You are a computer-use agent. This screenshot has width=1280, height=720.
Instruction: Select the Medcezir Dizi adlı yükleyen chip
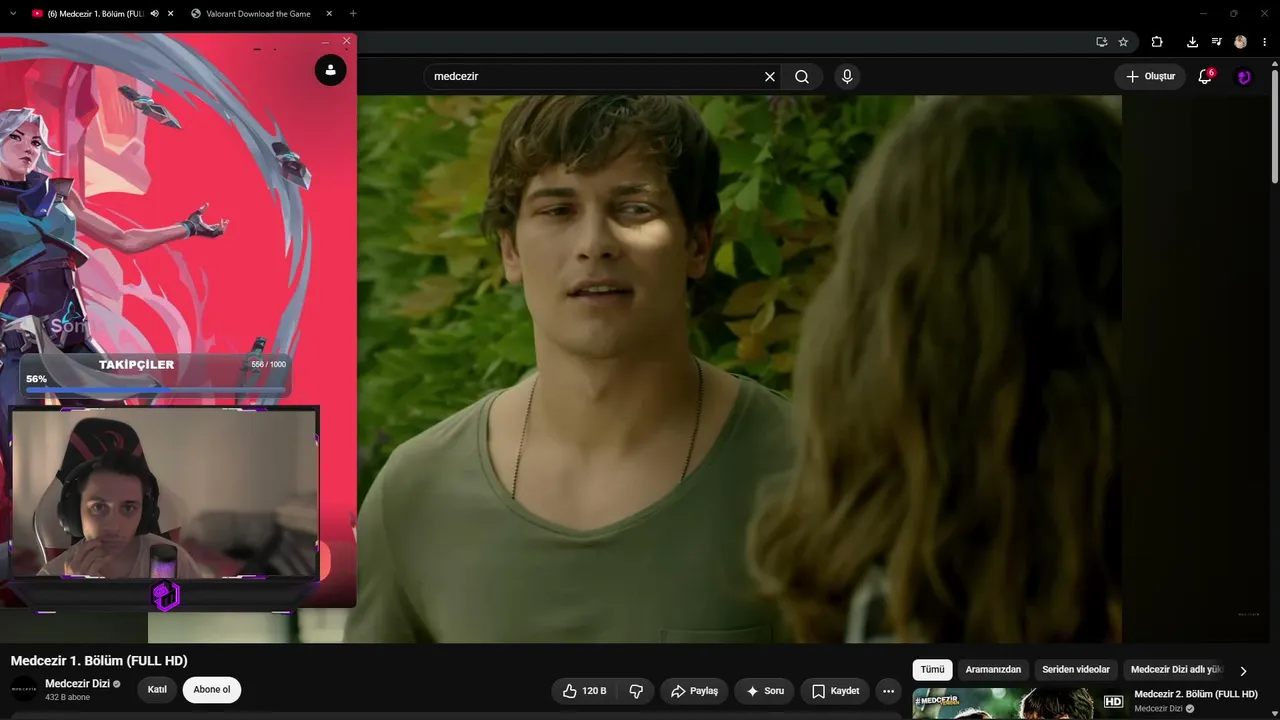[x=1176, y=670]
